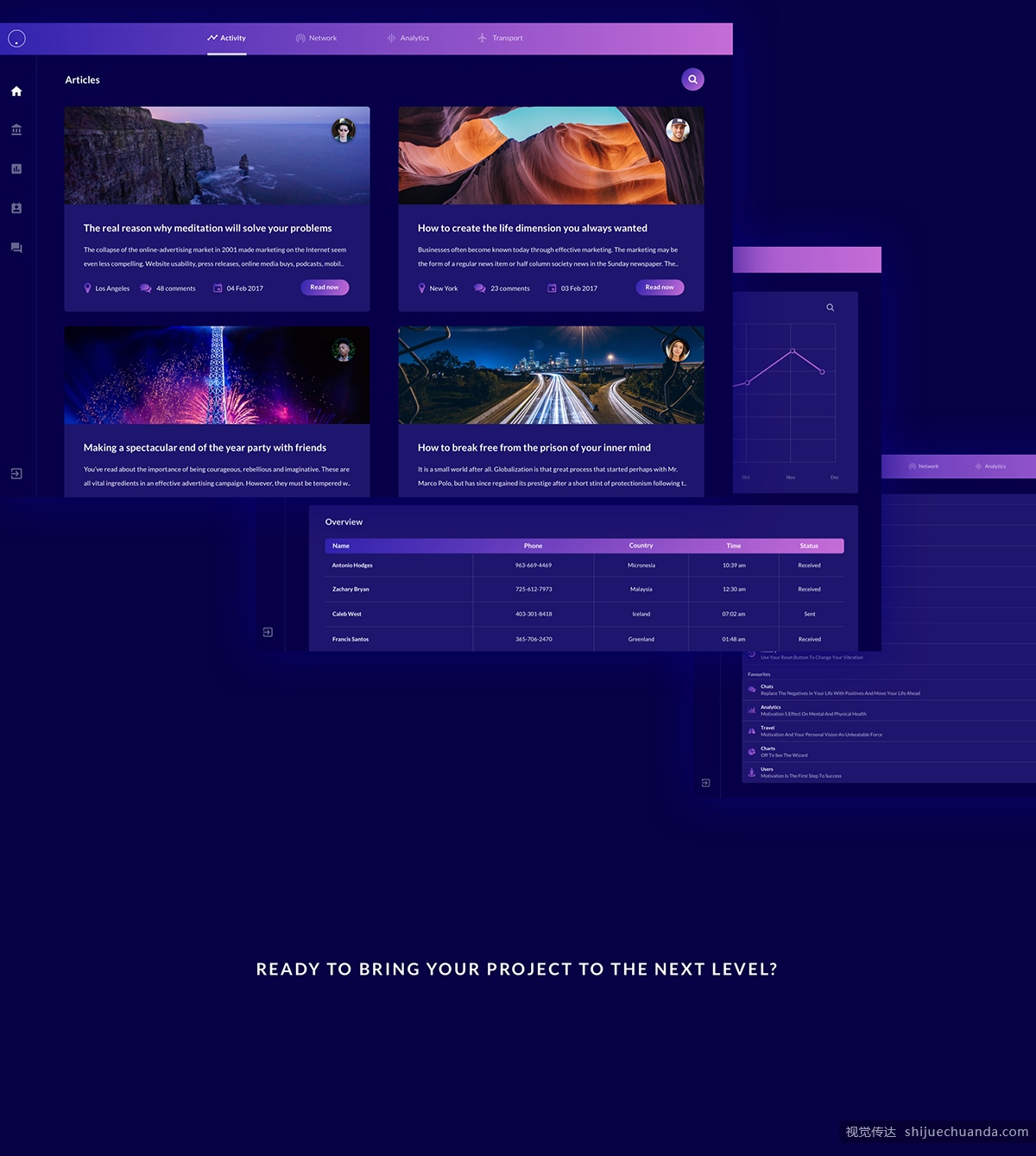Viewport: 1036px width, 1156px height.
Task: Click the author avatar on the fireworks article
Action: tap(344, 350)
